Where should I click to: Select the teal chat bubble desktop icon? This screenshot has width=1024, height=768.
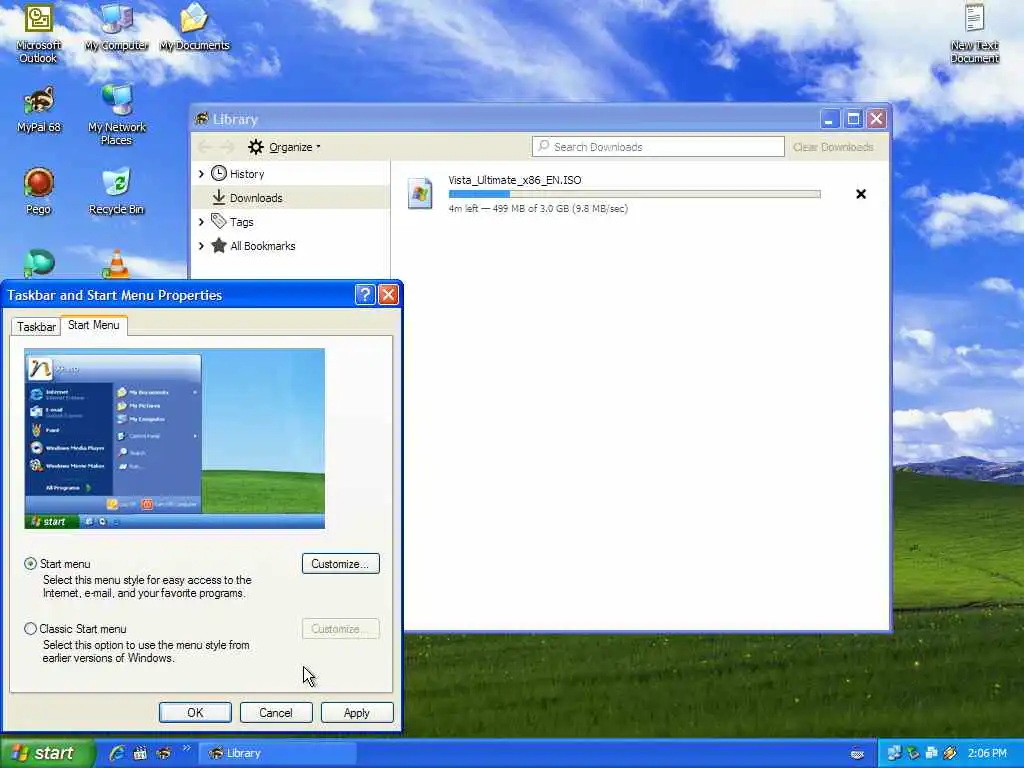point(39,264)
